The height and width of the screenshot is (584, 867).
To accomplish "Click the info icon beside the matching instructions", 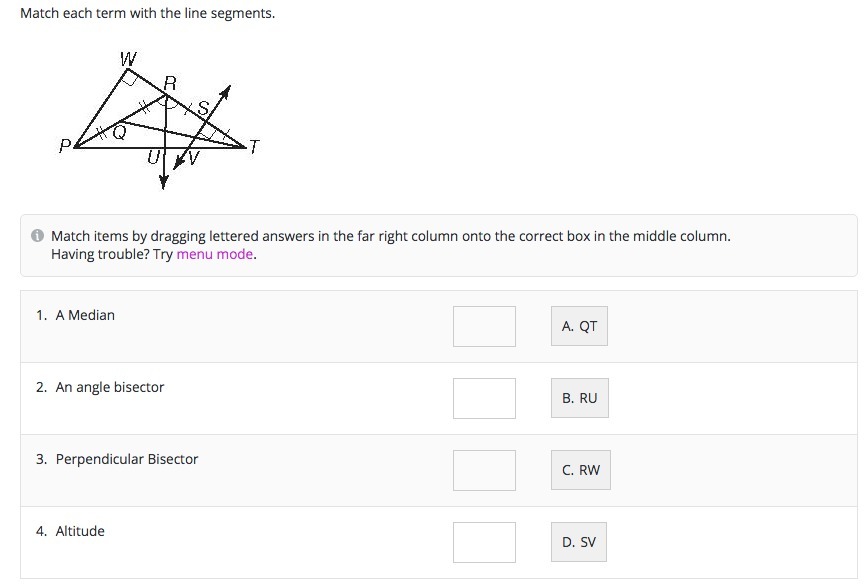I will click(x=37, y=237).
